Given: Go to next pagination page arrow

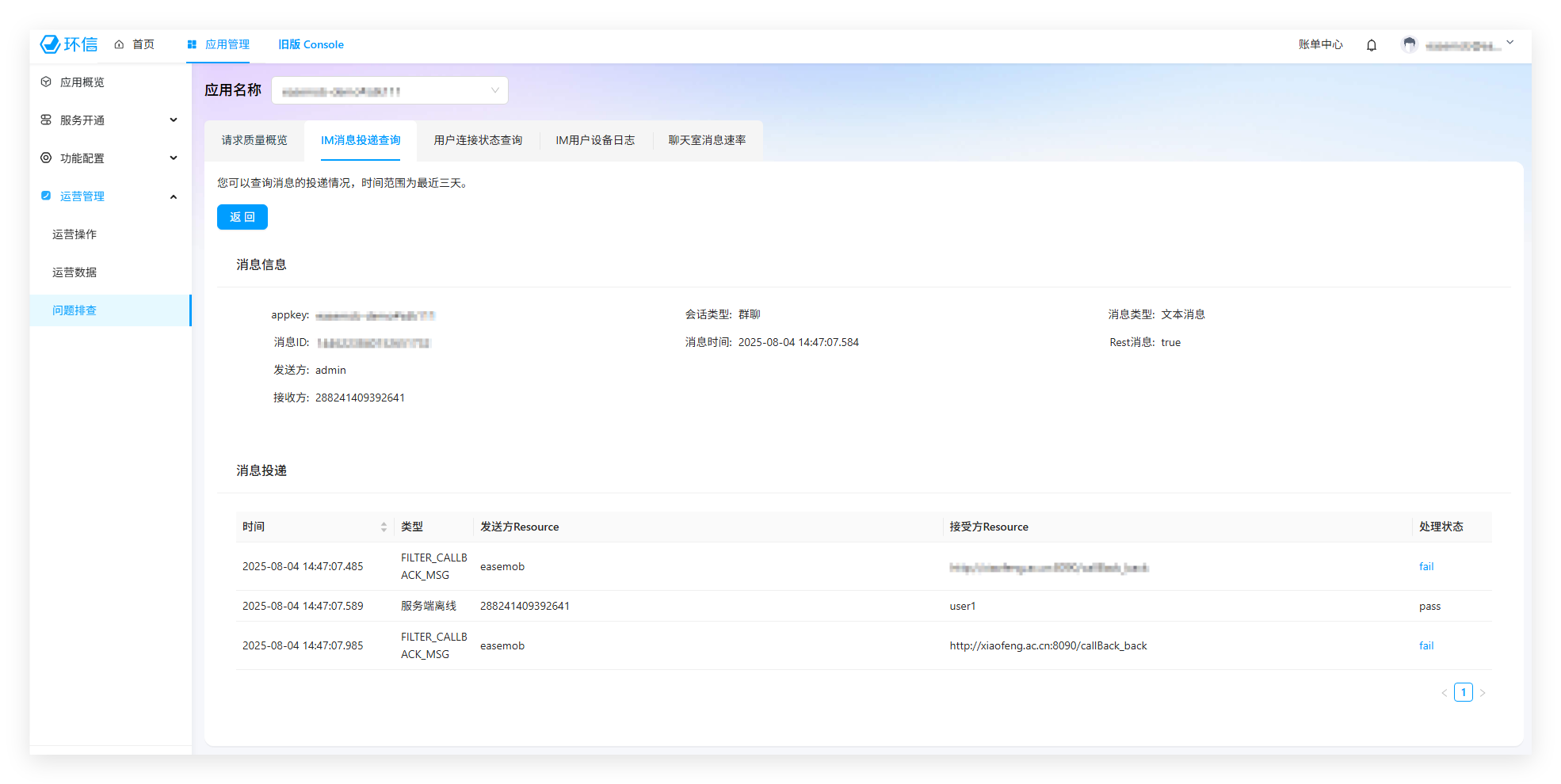Looking at the screenshot, I should pos(1482,693).
